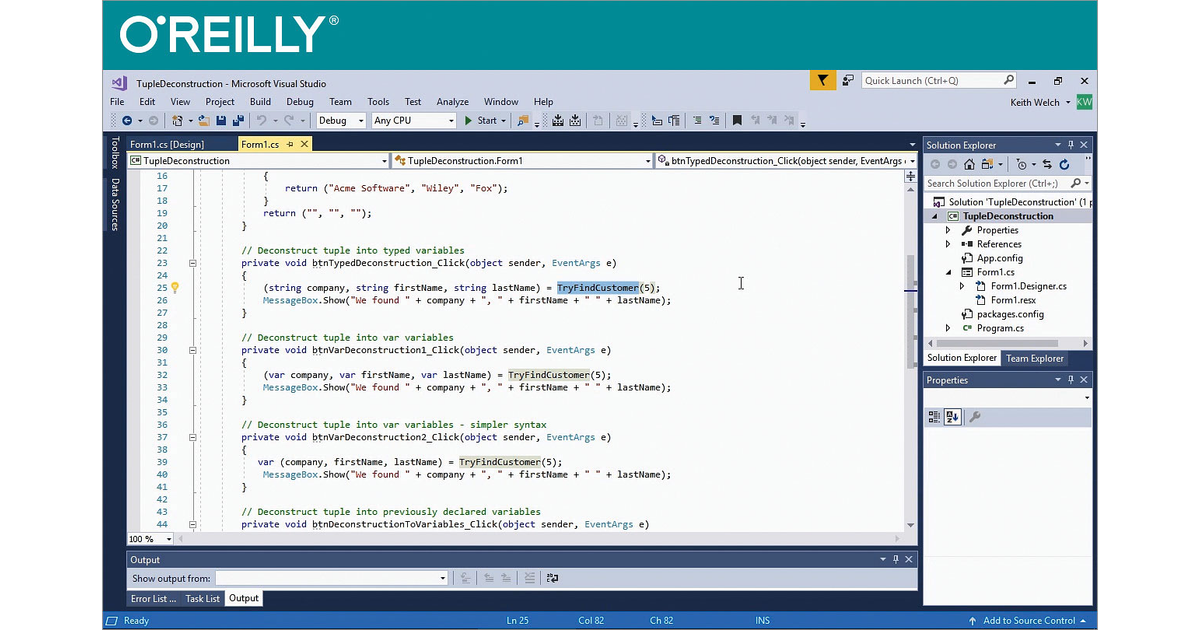Click Pending Changes Filter clock icon

click(x=1022, y=164)
